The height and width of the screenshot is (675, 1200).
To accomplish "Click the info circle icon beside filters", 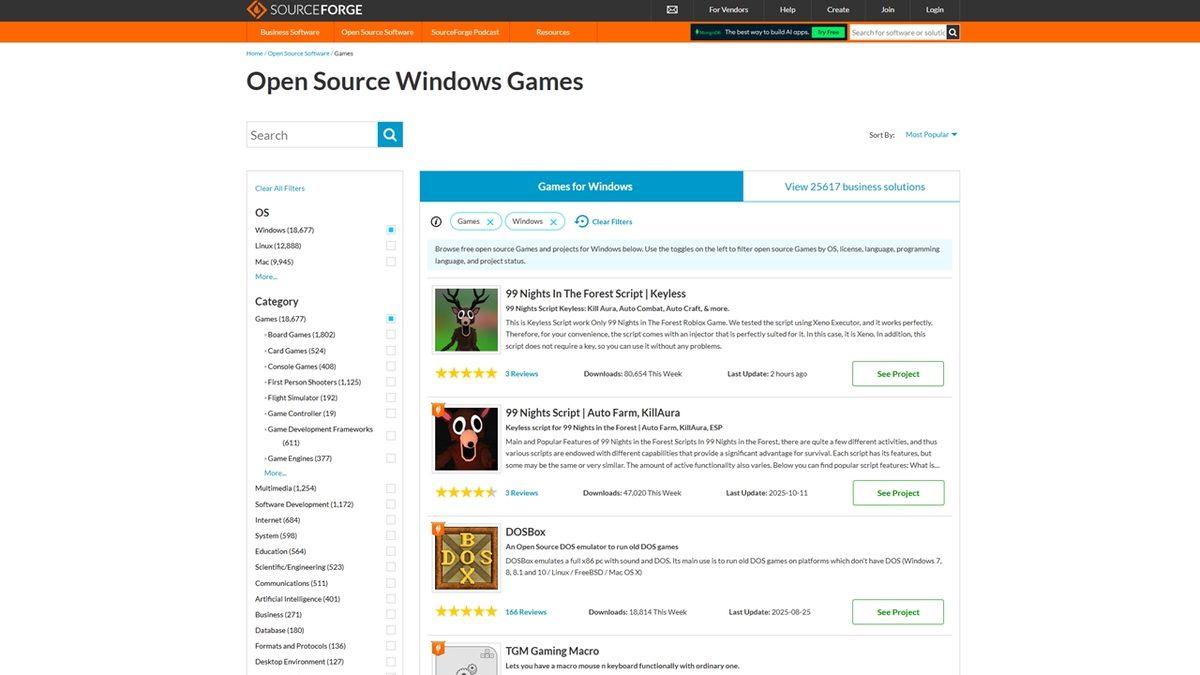I will click(436, 222).
